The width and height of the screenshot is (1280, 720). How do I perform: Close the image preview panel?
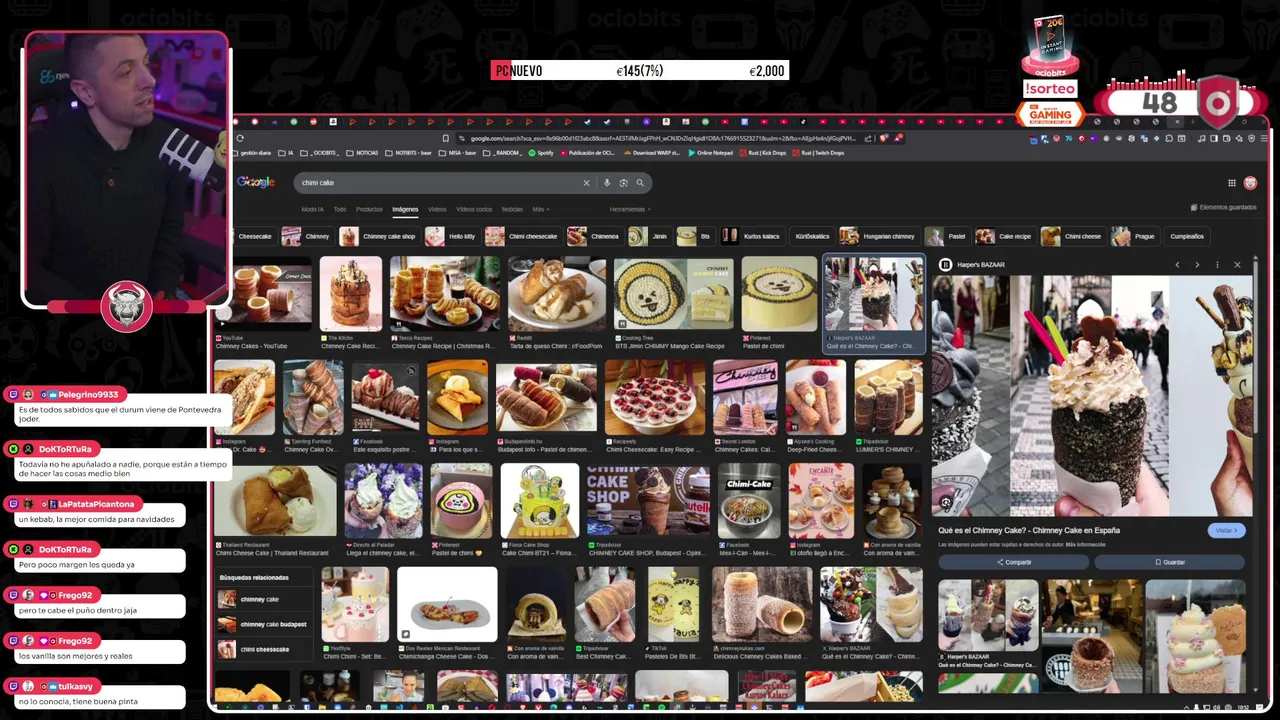1237,265
